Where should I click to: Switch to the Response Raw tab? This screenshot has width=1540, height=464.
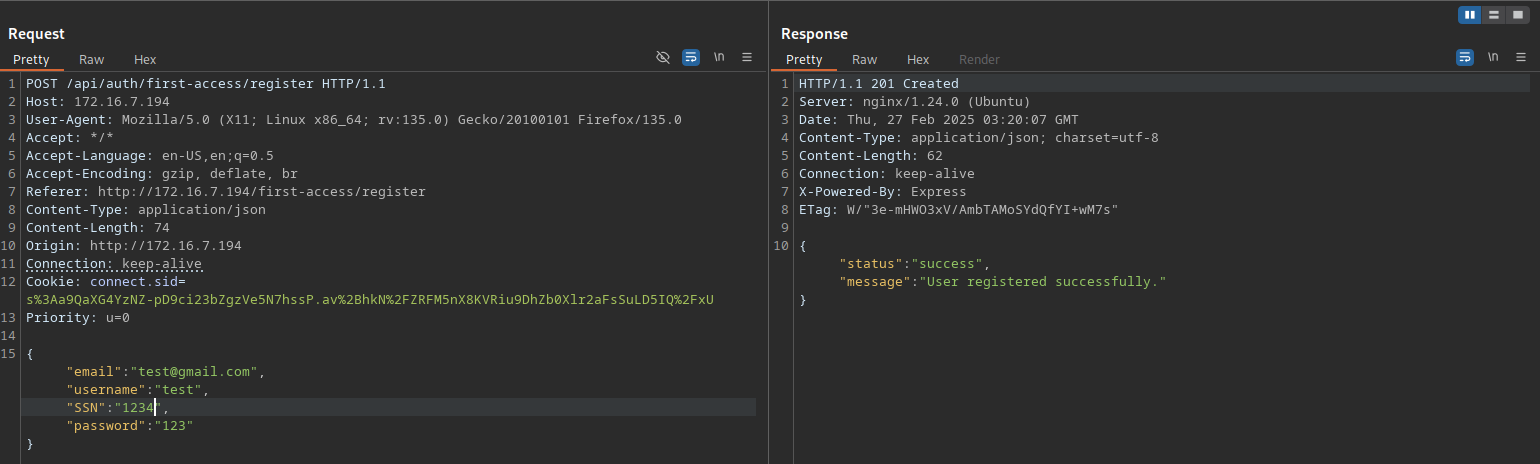864,60
